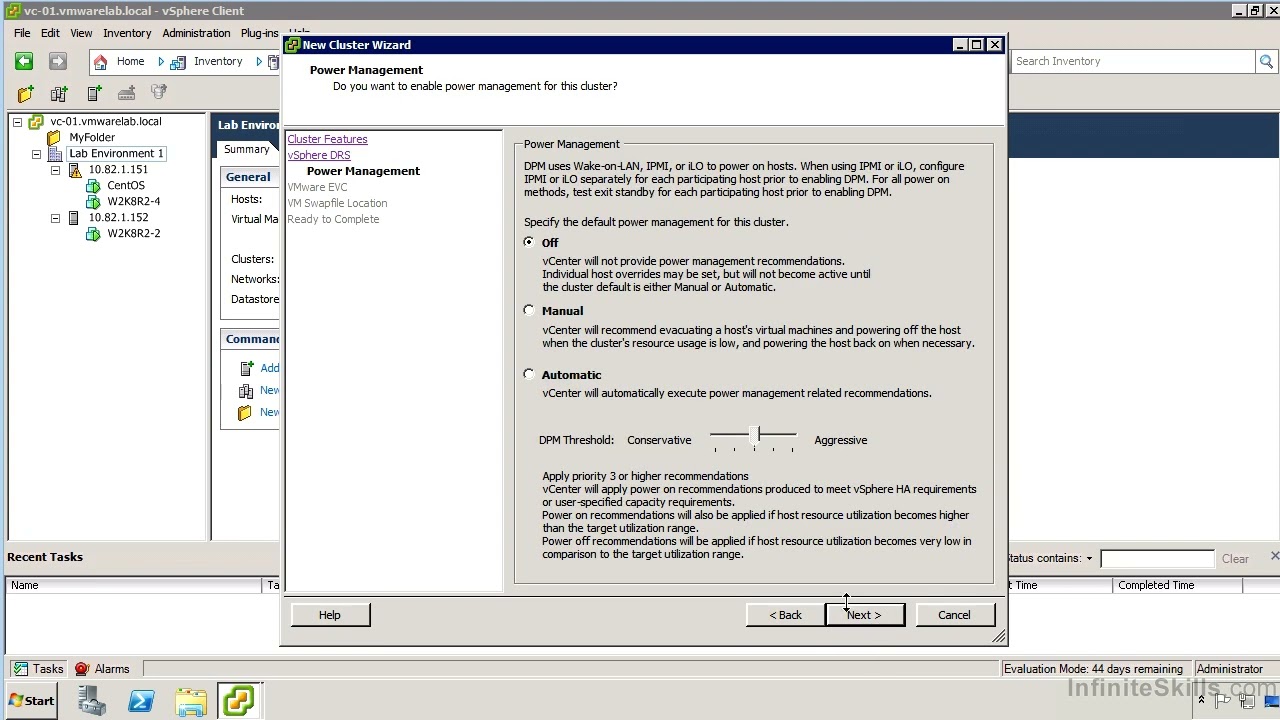Viewport: 1280px width, 720px height.
Task: Open the status contains filter dropdown
Action: [1089, 559]
